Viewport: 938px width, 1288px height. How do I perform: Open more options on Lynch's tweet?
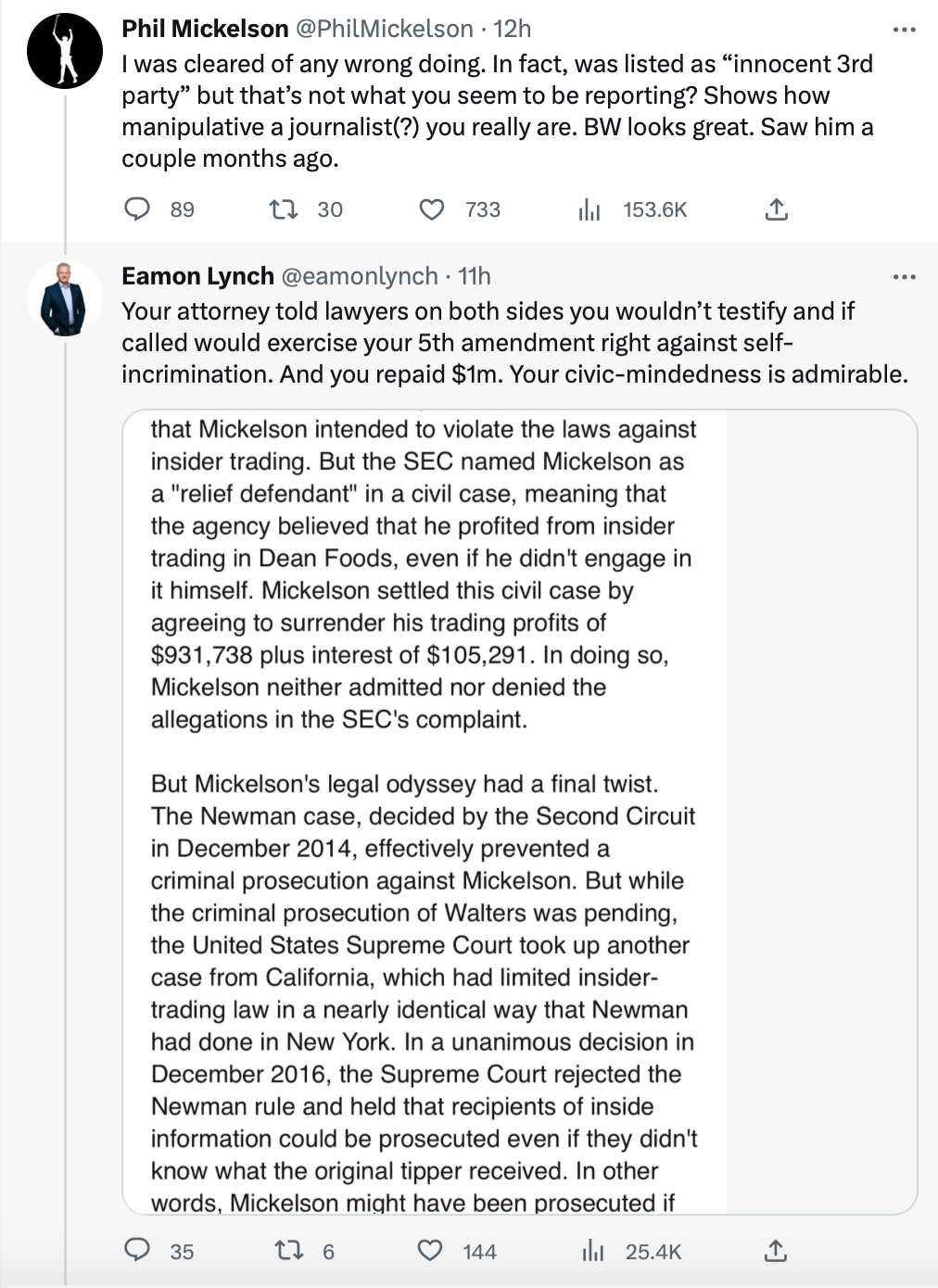point(904,276)
